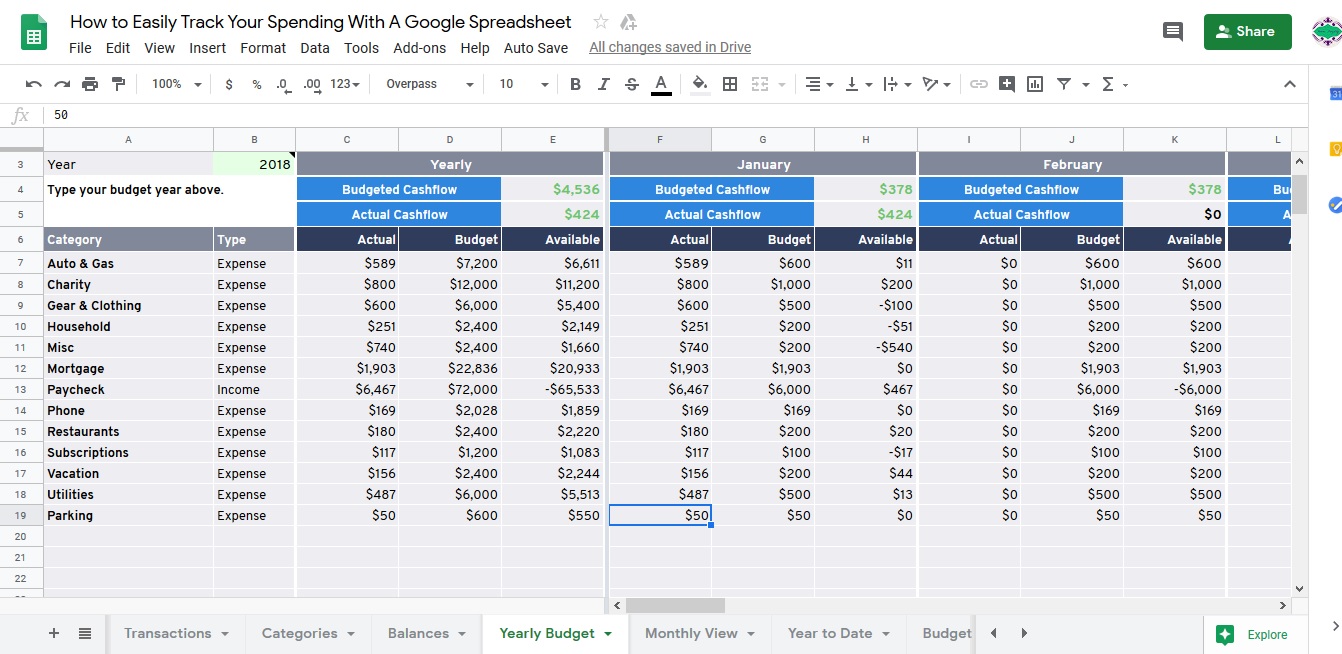Toggle strikethrough formatting
Image resolution: width=1342 pixels, height=654 pixels.
(x=631, y=84)
